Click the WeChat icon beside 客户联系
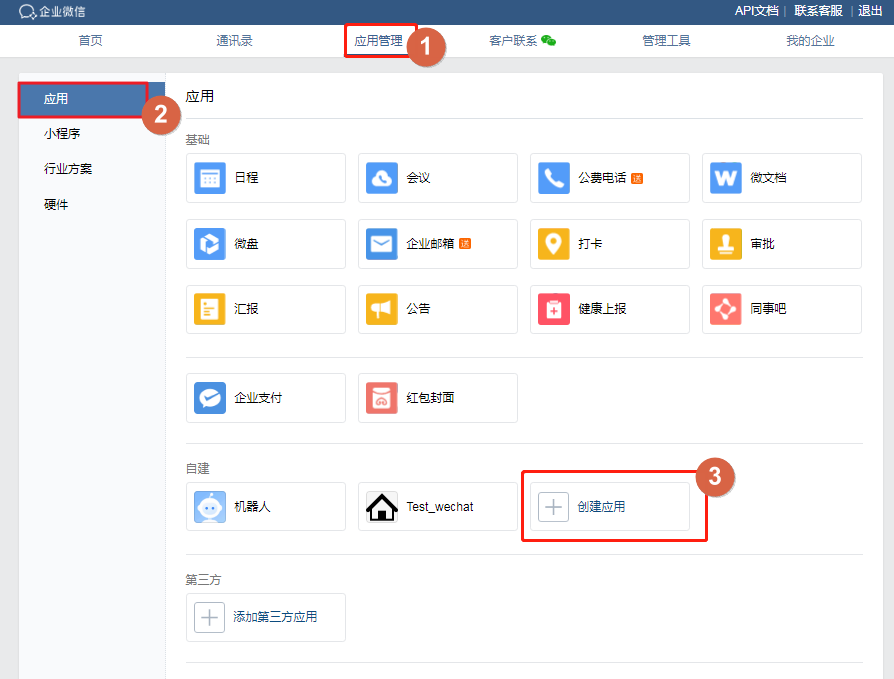 pyautogui.click(x=548, y=40)
